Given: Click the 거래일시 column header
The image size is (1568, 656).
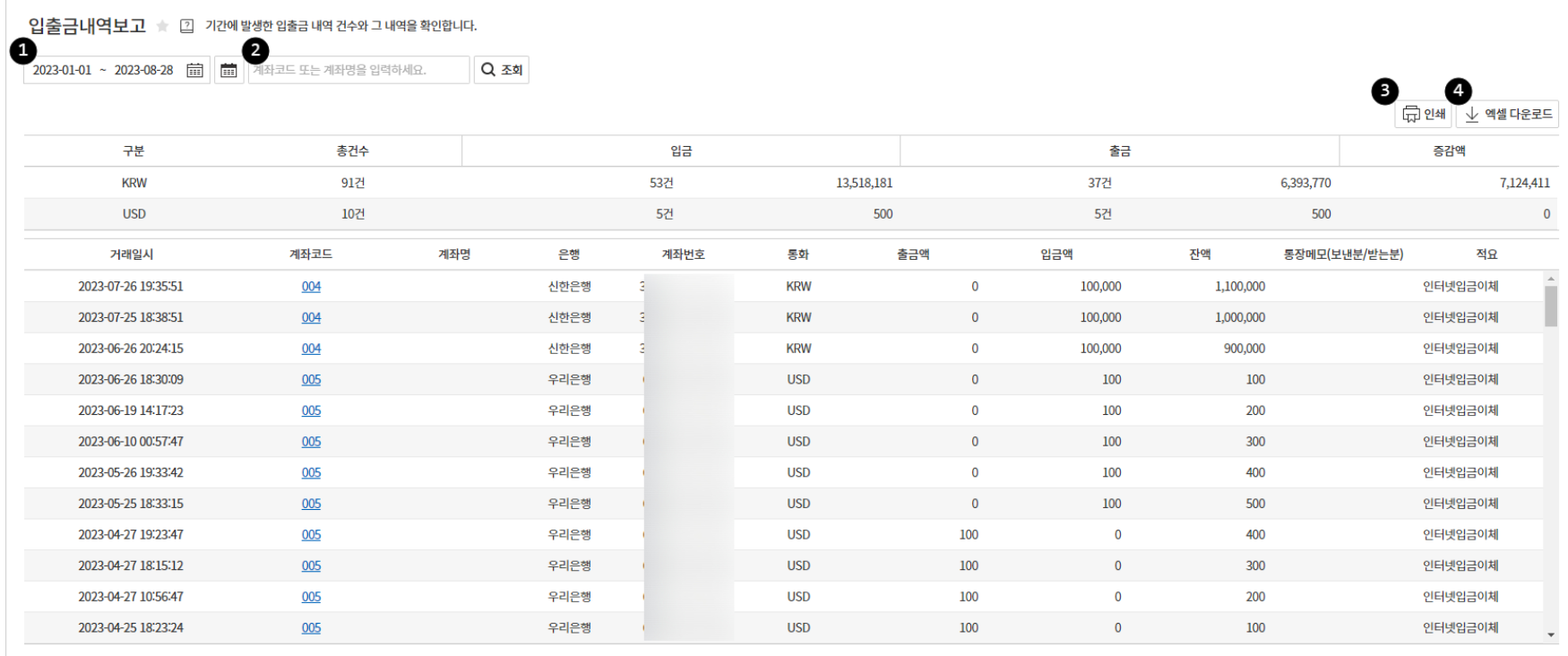Looking at the screenshot, I should click(132, 255).
